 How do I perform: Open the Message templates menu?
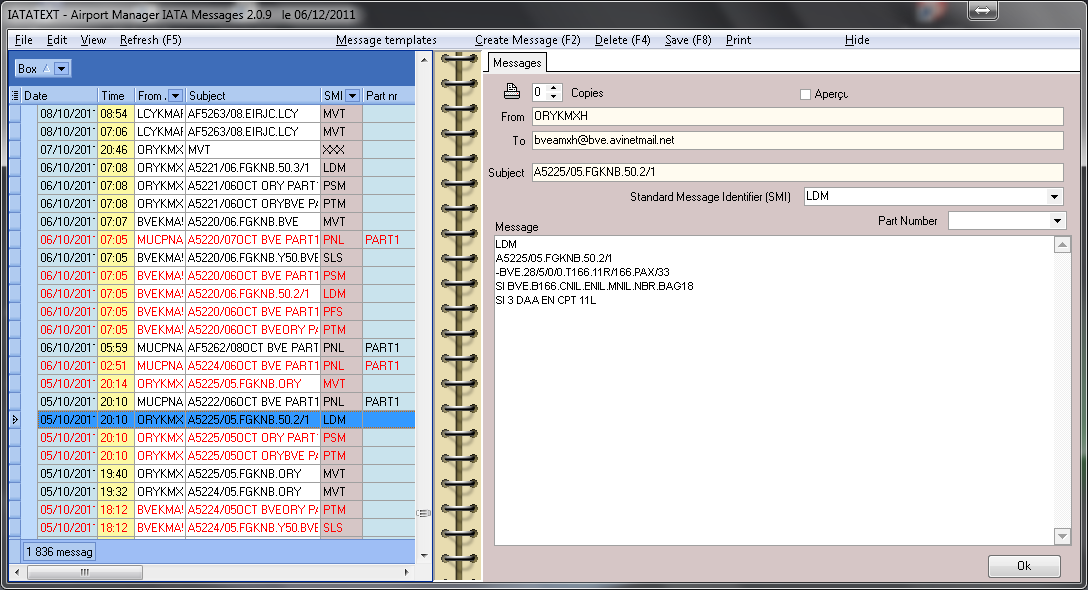(x=386, y=40)
